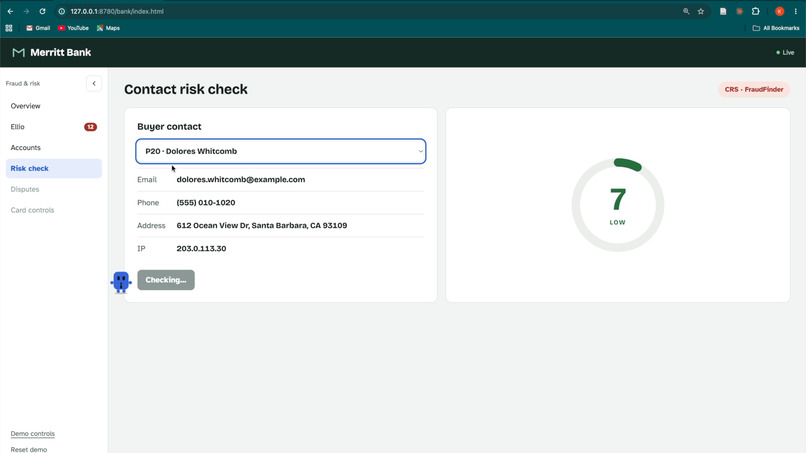Screen dimensions: 806x453
Task: Open Demo controls link
Action: pyautogui.click(x=32, y=433)
